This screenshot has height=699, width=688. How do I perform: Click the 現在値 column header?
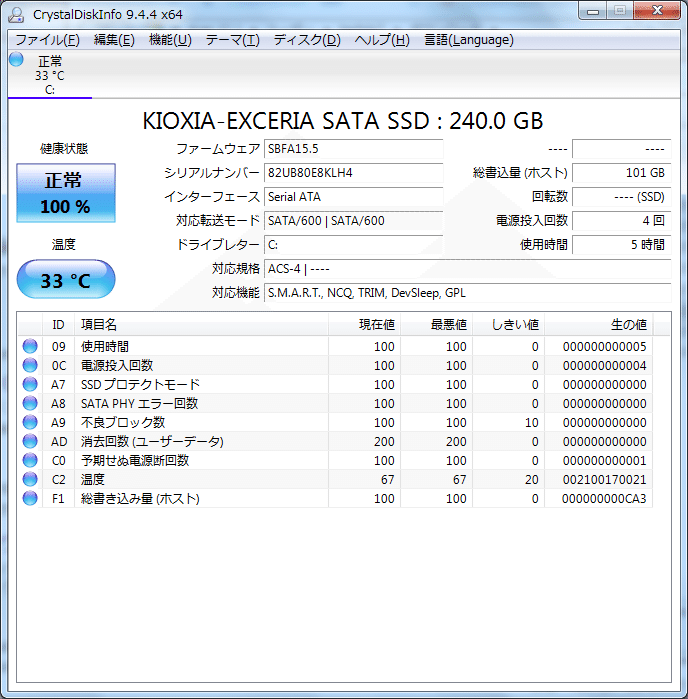coord(364,325)
